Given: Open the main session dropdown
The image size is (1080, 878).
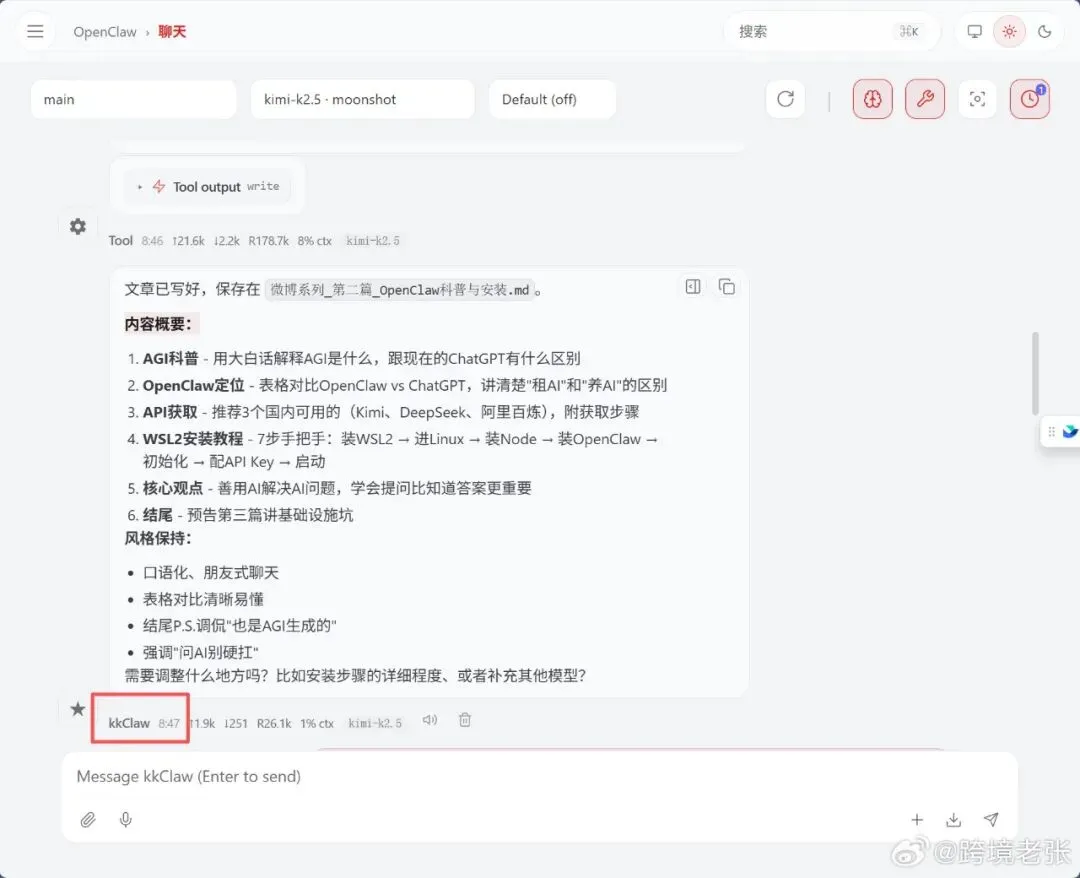Looking at the screenshot, I should [134, 99].
